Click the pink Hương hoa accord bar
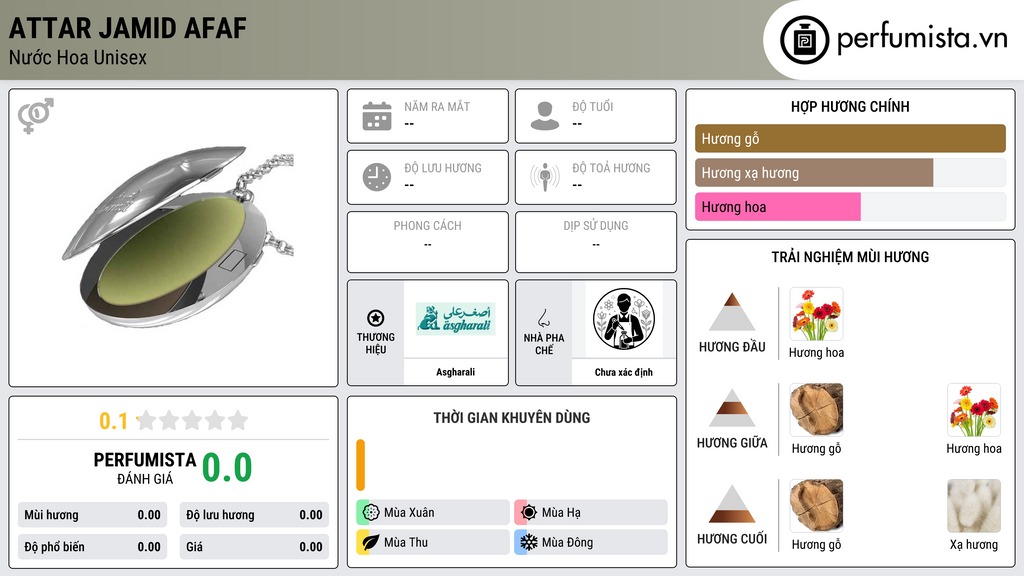This screenshot has height=576, width=1024. click(778, 207)
